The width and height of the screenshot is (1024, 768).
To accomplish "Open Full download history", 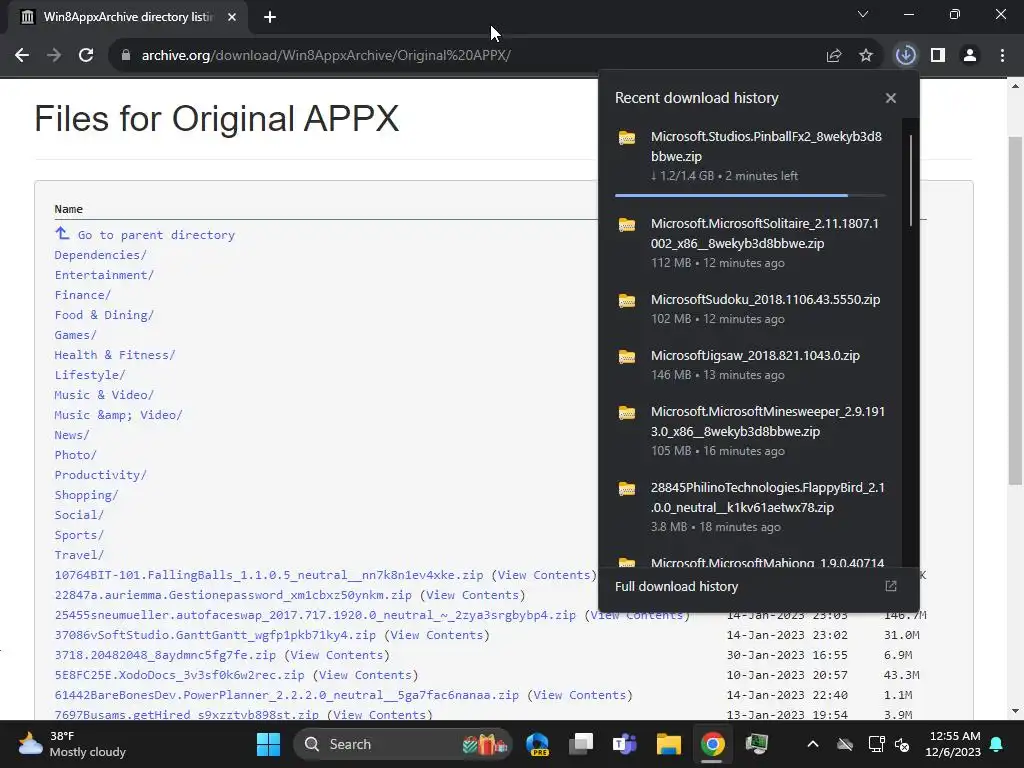I will (676, 586).
